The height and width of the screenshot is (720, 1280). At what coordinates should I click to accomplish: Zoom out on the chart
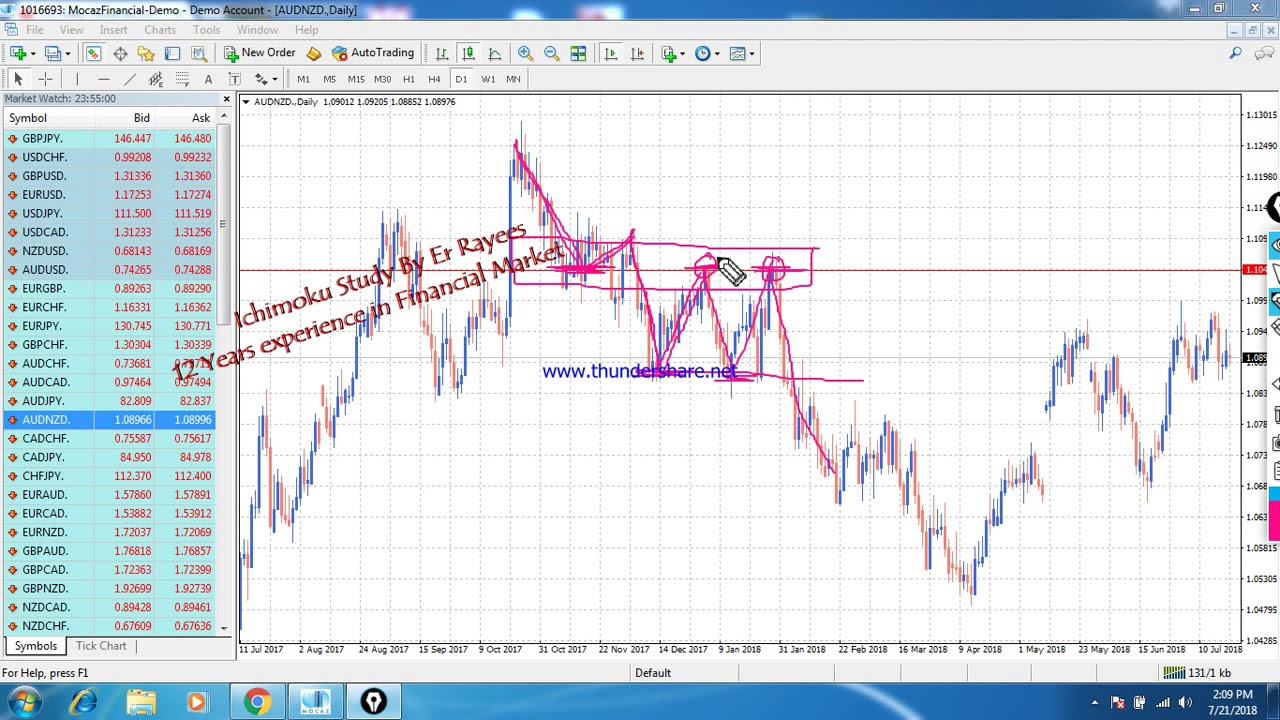pos(551,53)
